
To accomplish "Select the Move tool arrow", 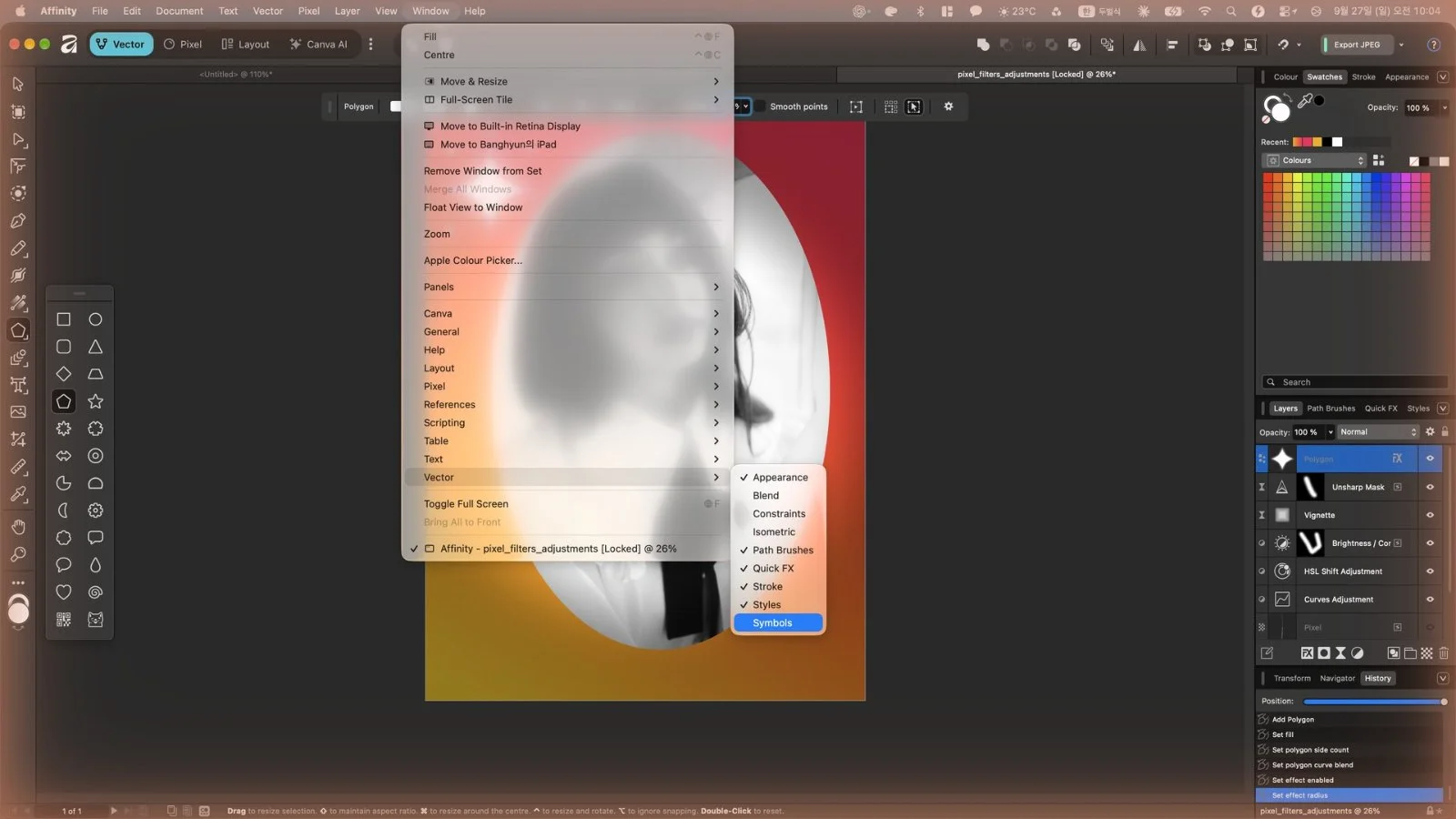I will pyautogui.click(x=17, y=84).
